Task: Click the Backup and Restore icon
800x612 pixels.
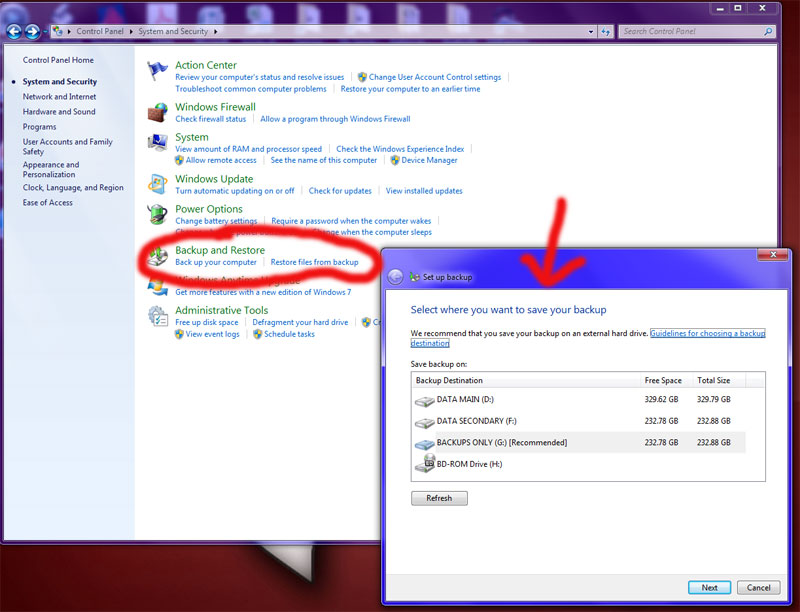Action: 158,256
